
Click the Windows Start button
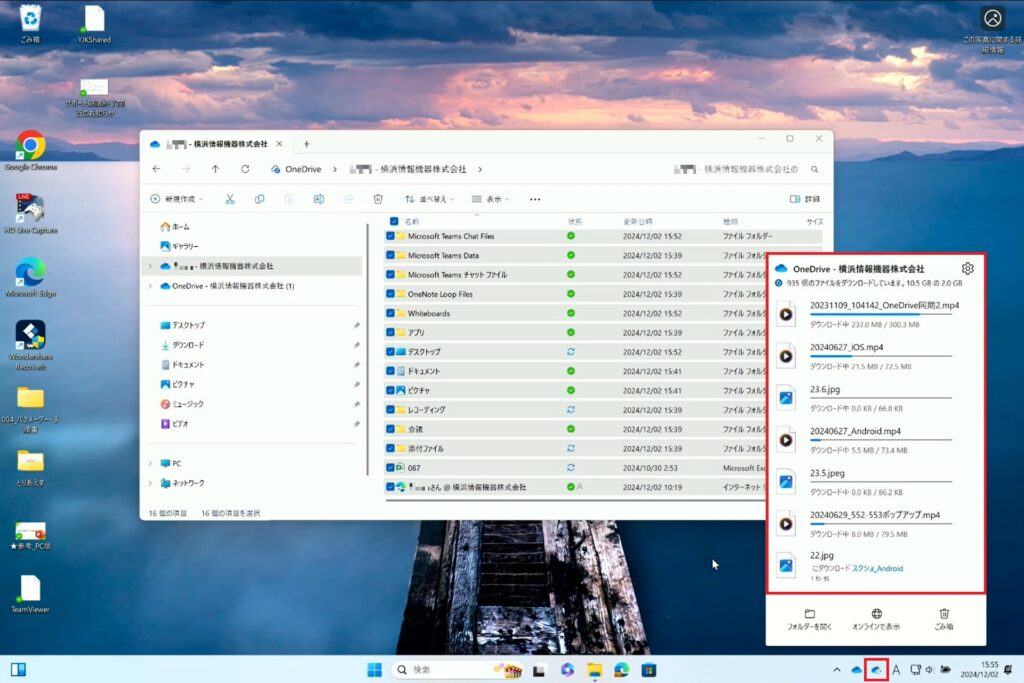pyautogui.click(x=375, y=670)
